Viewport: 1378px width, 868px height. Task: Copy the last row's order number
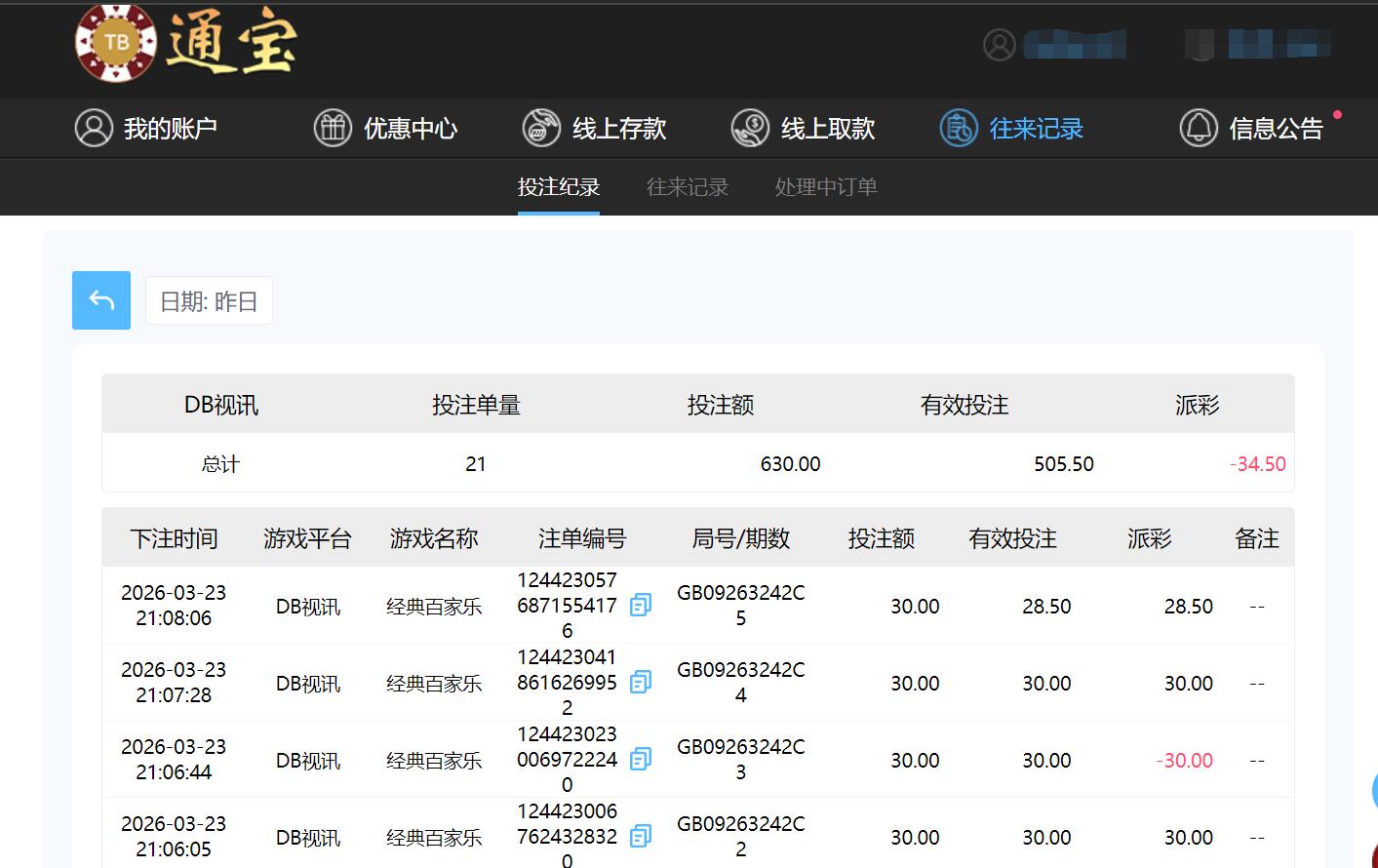pyautogui.click(x=640, y=835)
